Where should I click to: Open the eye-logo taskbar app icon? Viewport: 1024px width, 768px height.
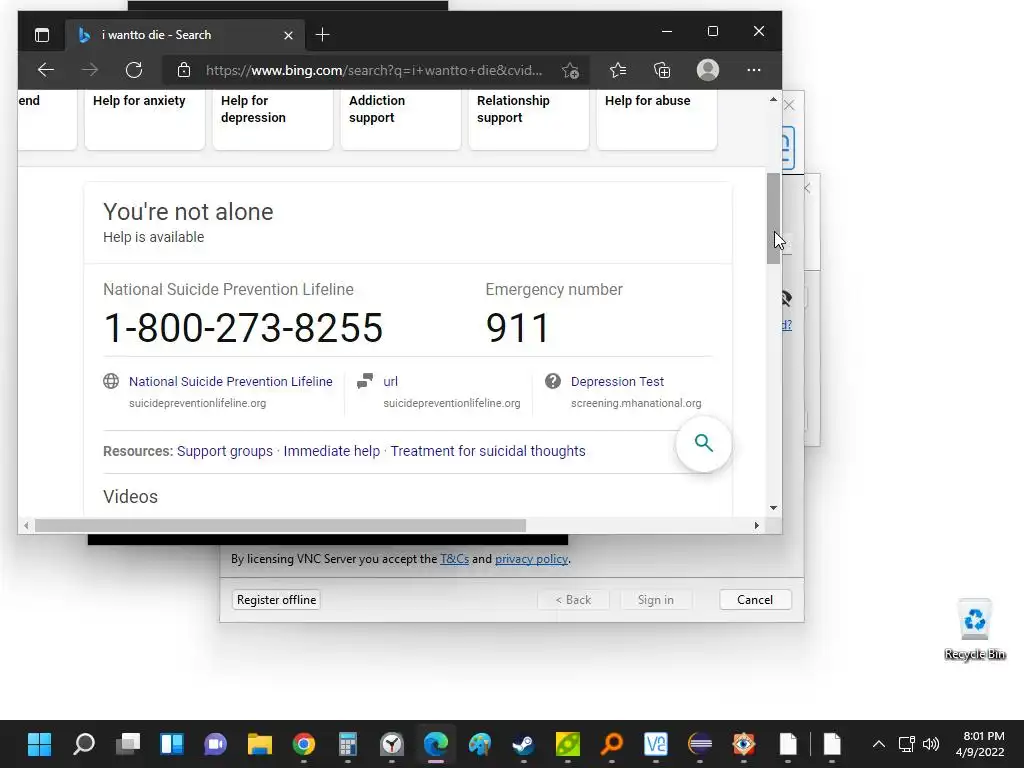[743, 744]
